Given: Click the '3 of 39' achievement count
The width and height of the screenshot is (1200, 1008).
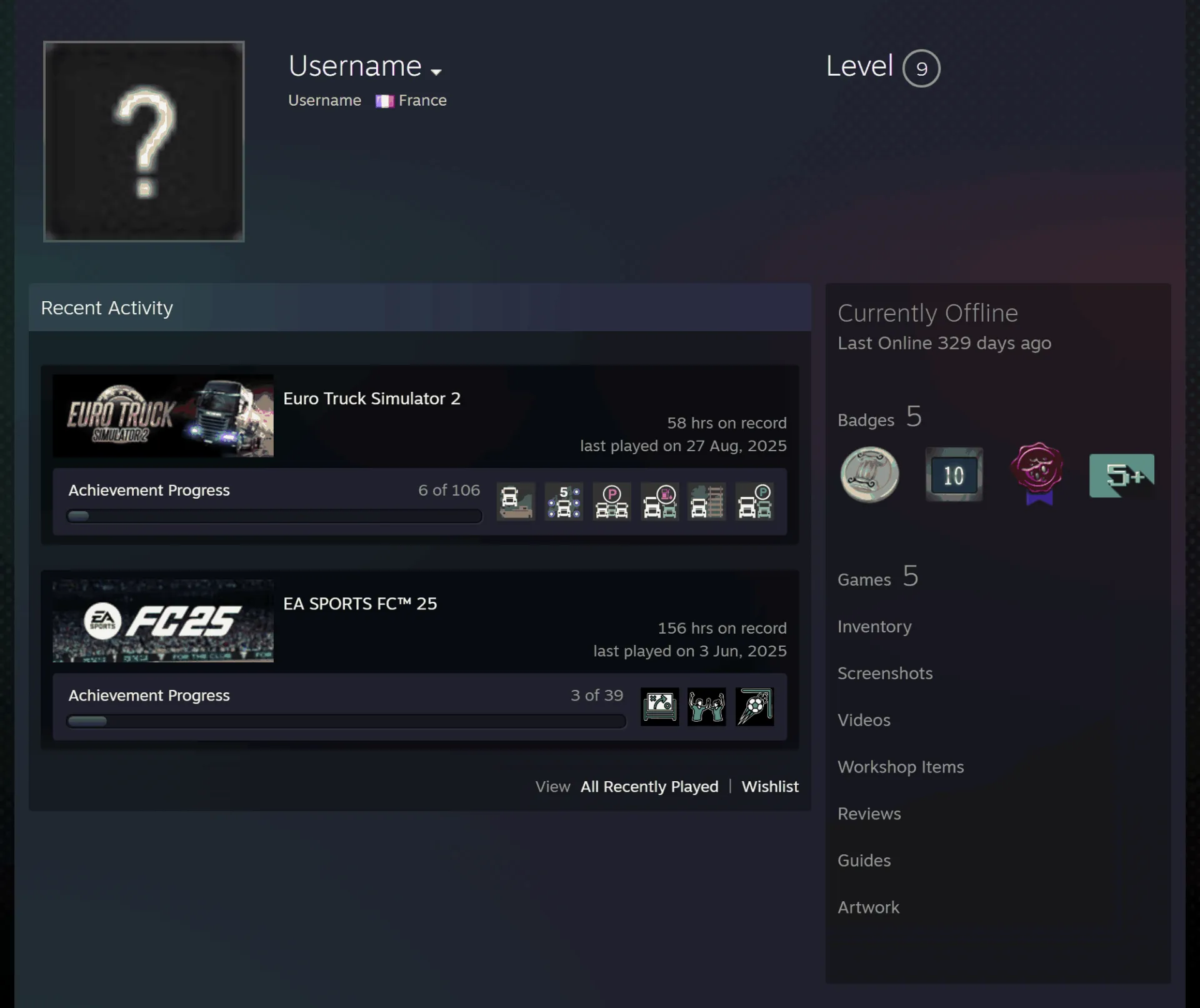Looking at the screenshot, I should click(597, 696).
